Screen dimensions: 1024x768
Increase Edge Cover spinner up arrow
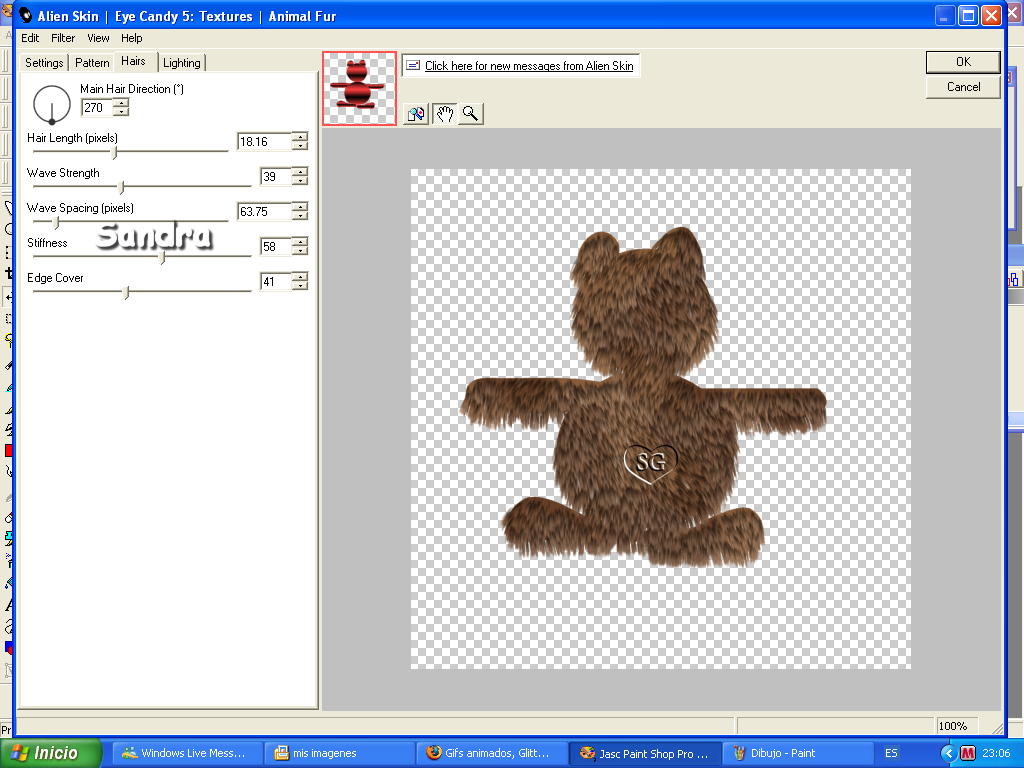[x=300, y=277]
